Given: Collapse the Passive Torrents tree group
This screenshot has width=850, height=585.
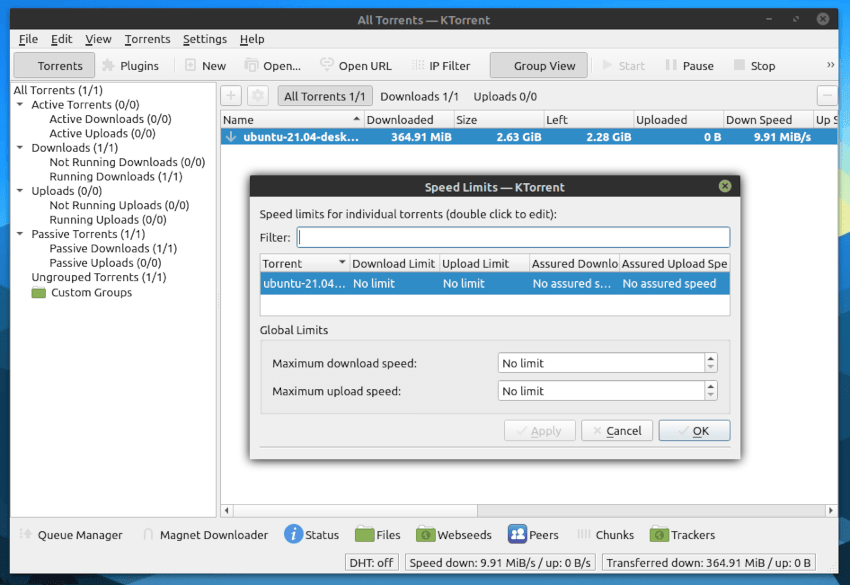Looking at the screenshot, I should pos(21,234).
